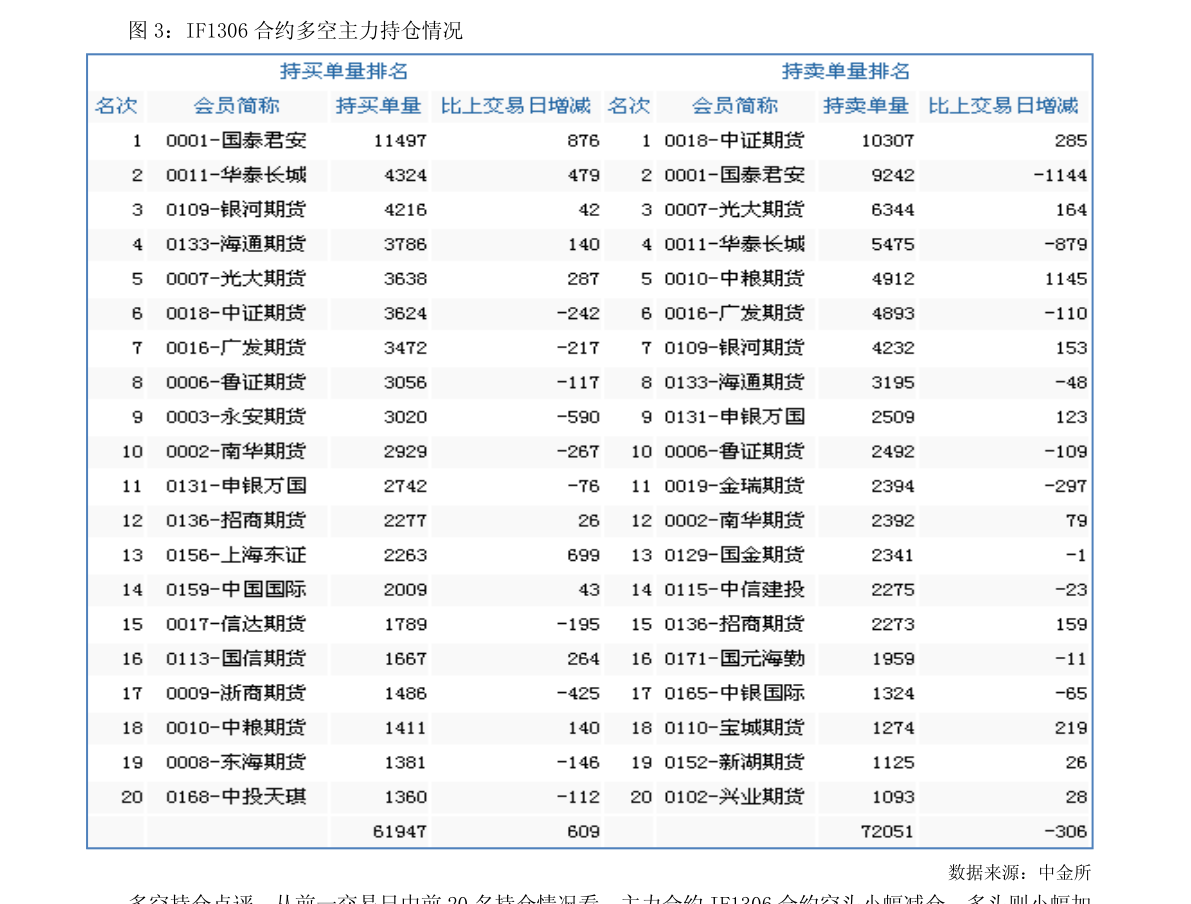Click the 持卖单量 column header

click(869, 106)
